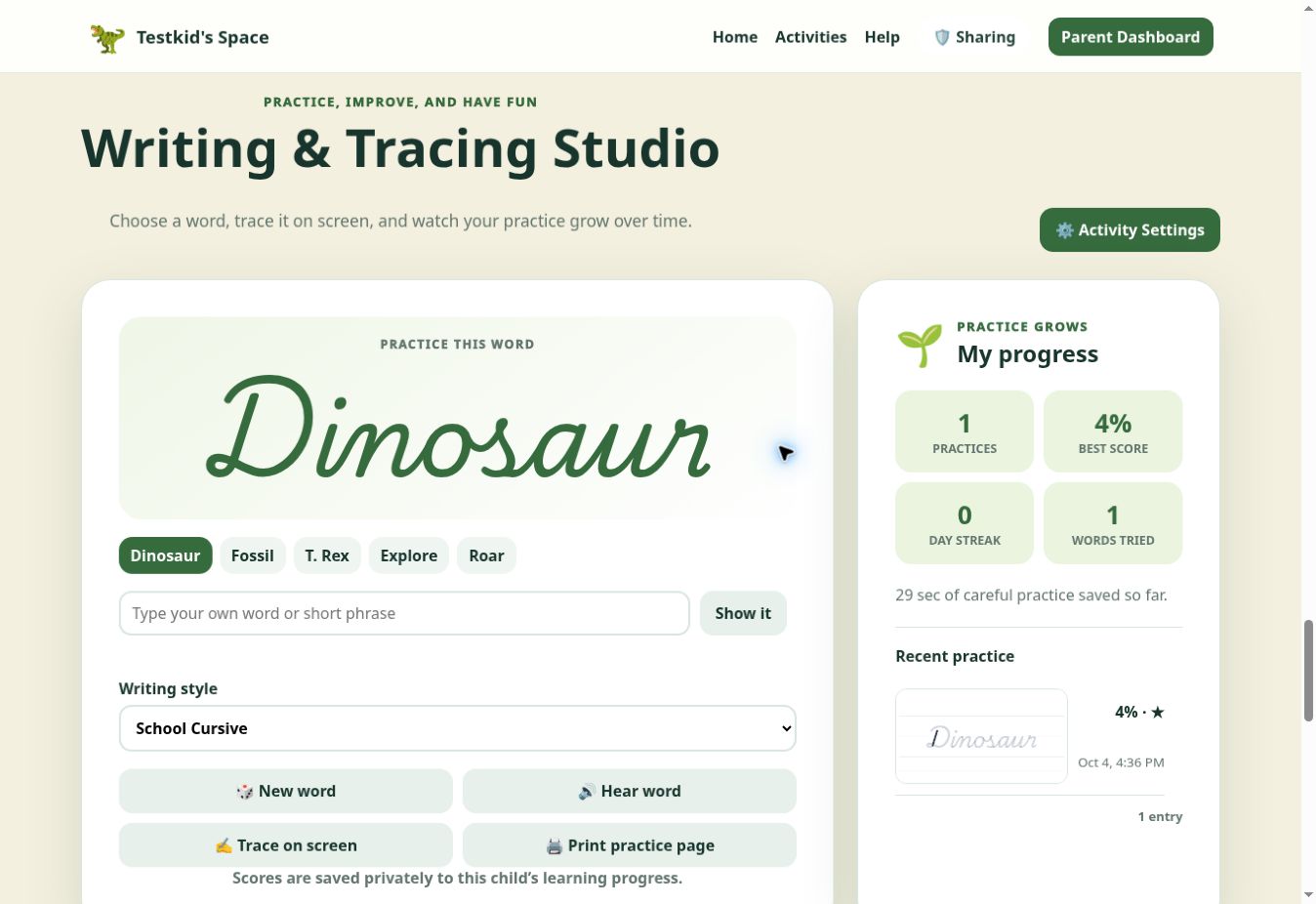This screenshot has width=1316, height=904.
Task: Click the Day Streak tile
Action: coord(965,523)
